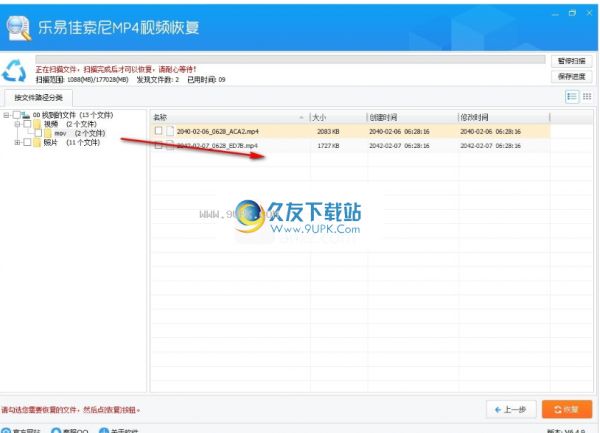Sort by the 名称 column header
Screen dimensions: 600x433
tap(230, 117)
